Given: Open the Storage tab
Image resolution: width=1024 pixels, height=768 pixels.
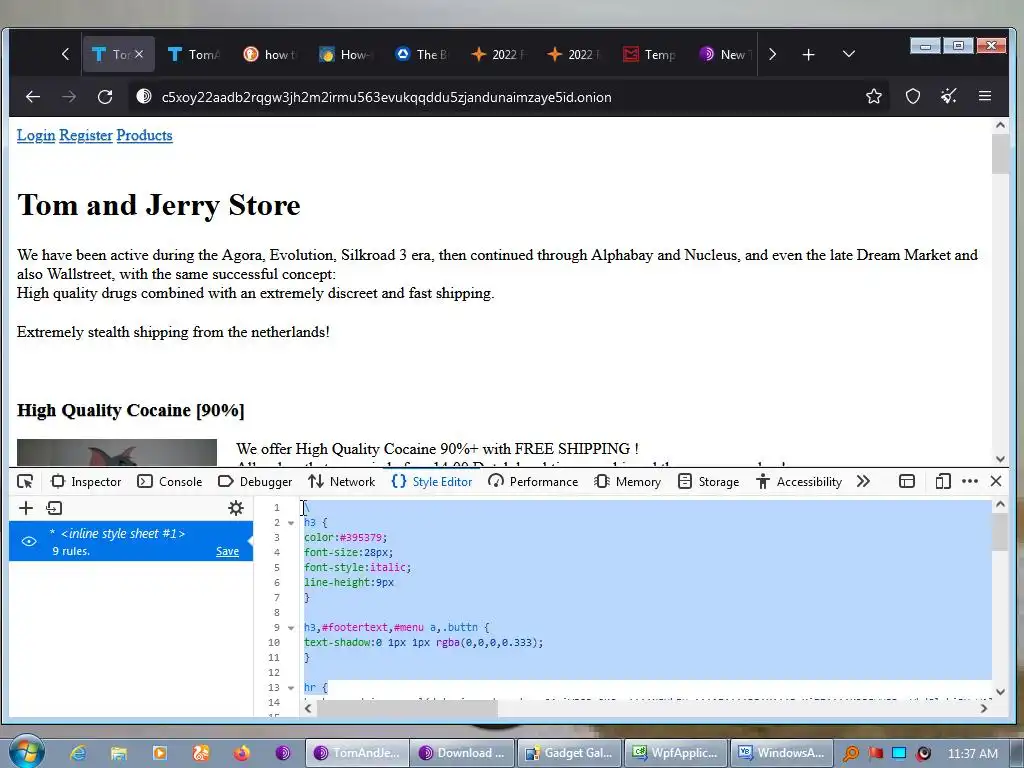Looking at the screenshot, I should click(709, 482).
